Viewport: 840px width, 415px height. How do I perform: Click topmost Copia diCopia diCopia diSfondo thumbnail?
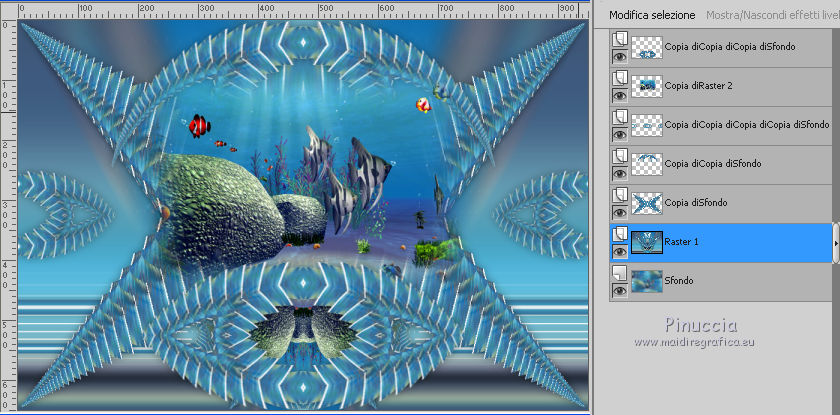(x=647, y=47)
